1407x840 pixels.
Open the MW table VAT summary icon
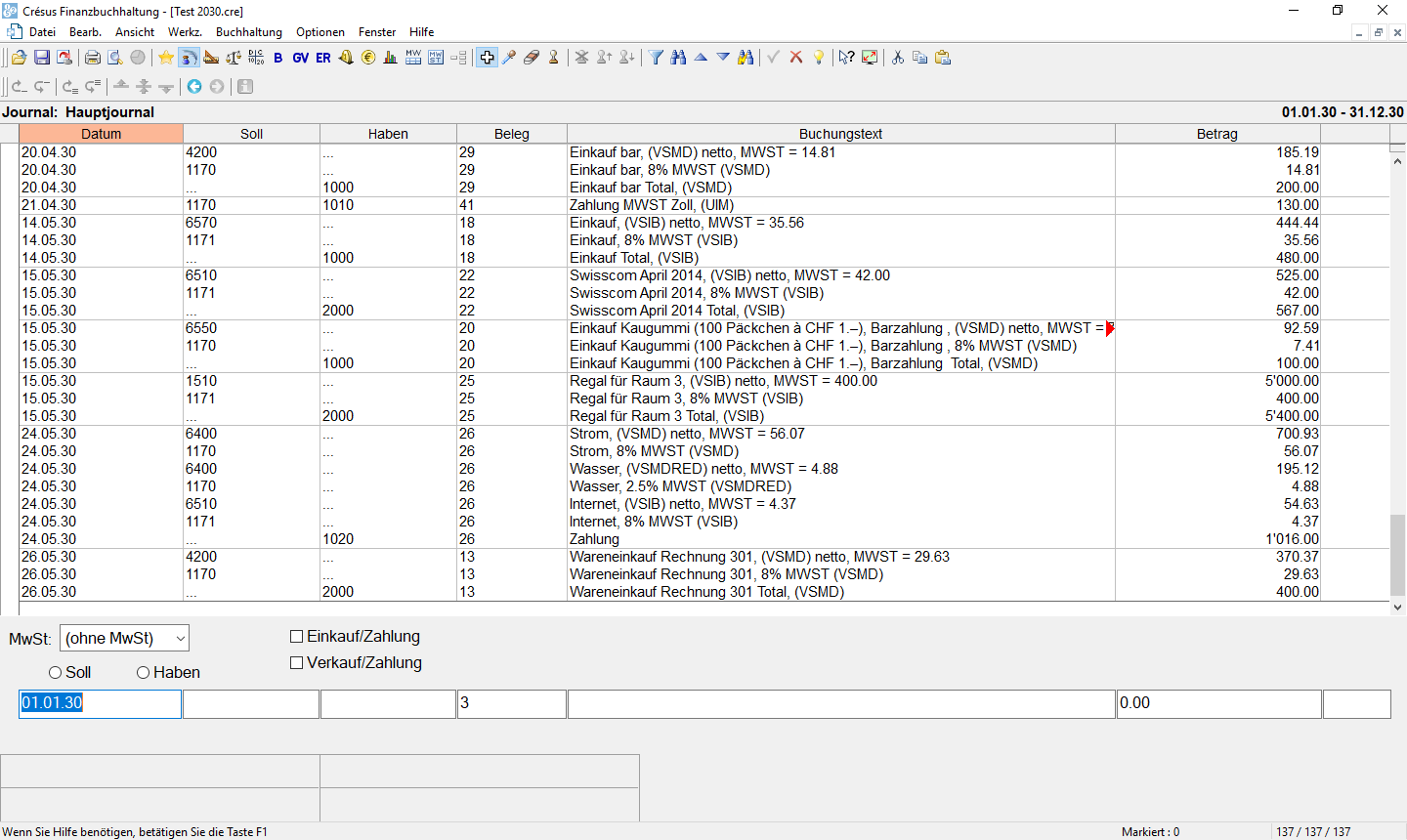pyautogui.click(x=413, y=58)
